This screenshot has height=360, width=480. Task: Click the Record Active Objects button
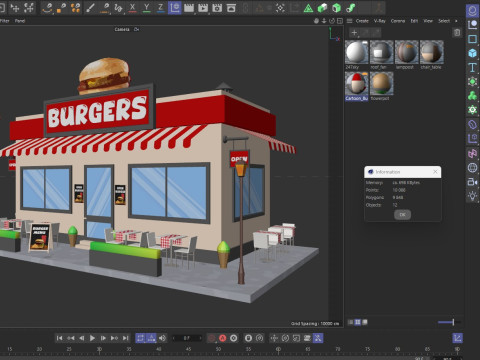coord(211,338)
